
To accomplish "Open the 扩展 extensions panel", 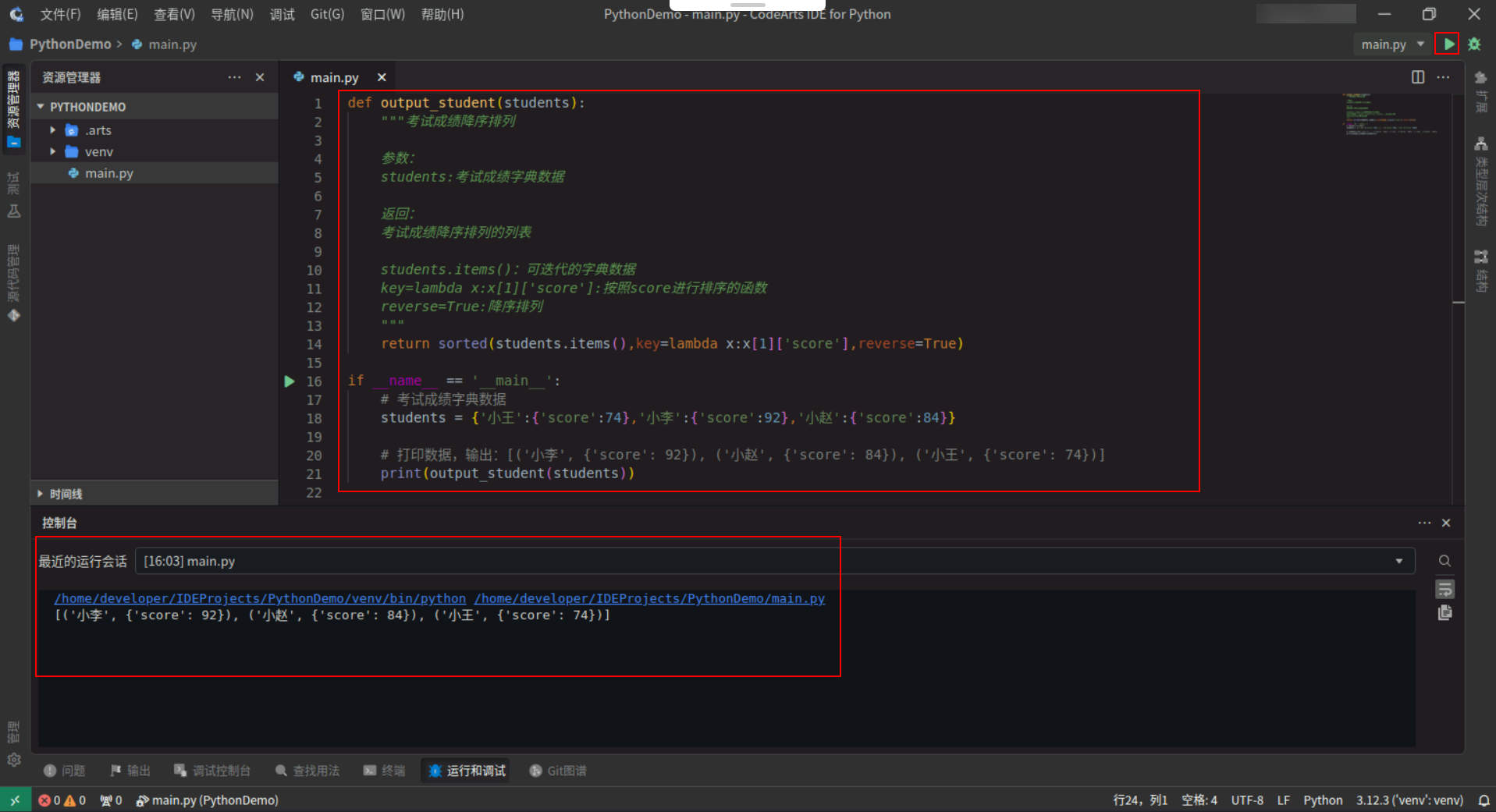I will (1480, 91).
